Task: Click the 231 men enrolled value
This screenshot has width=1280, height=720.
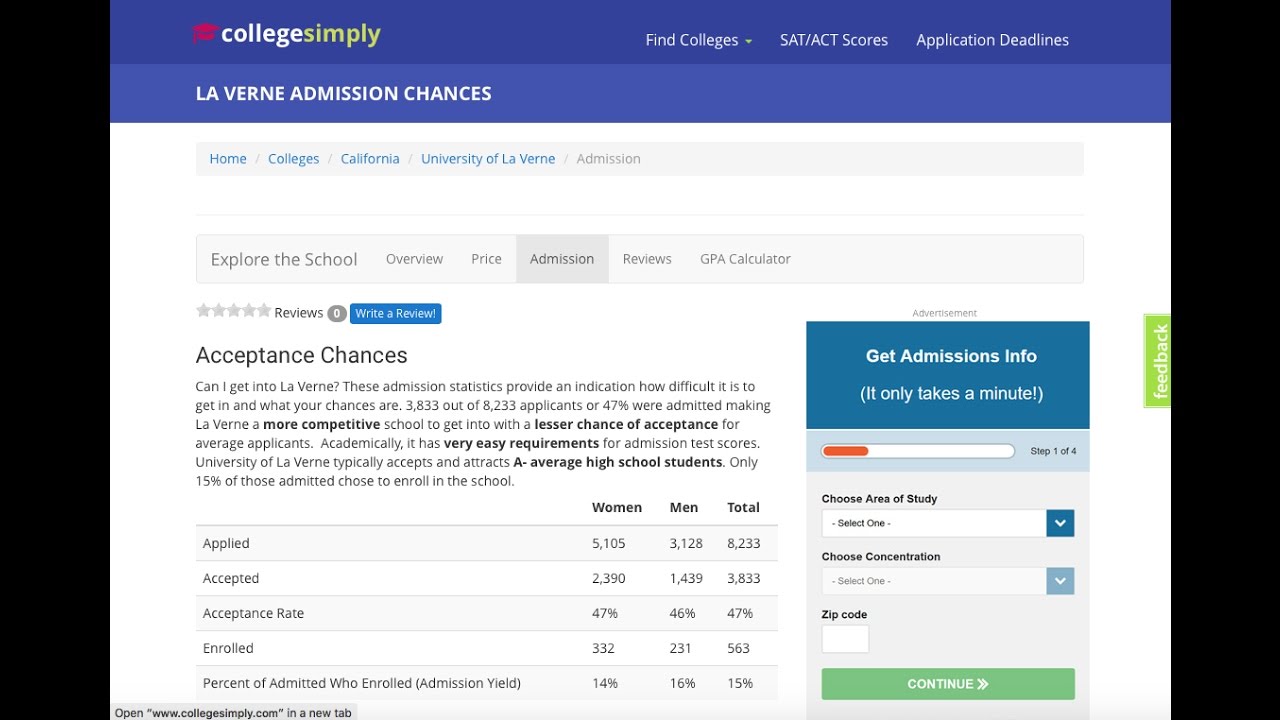Action: point(681,649)
